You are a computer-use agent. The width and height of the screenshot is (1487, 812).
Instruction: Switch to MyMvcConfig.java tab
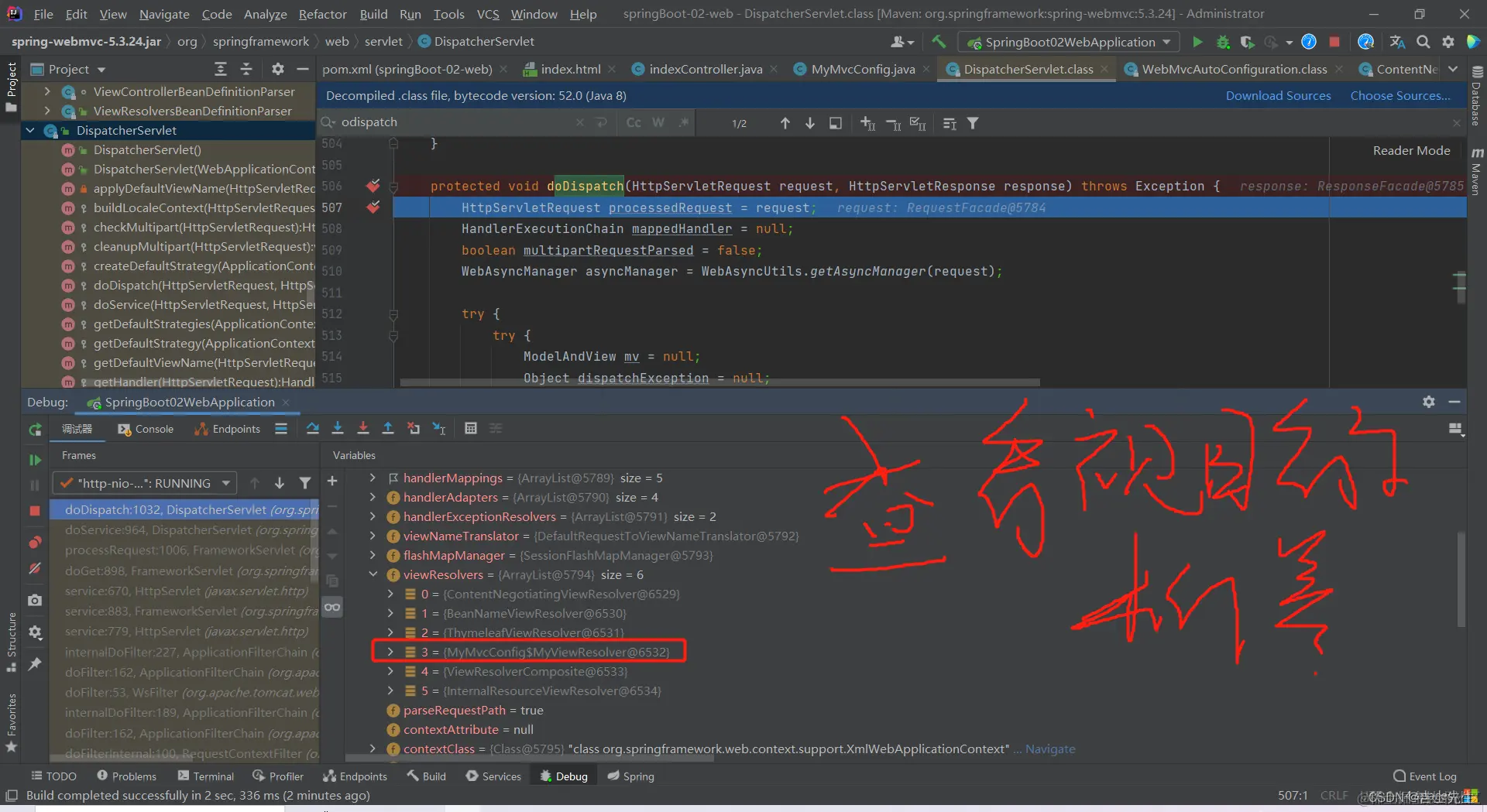(862, 70)
